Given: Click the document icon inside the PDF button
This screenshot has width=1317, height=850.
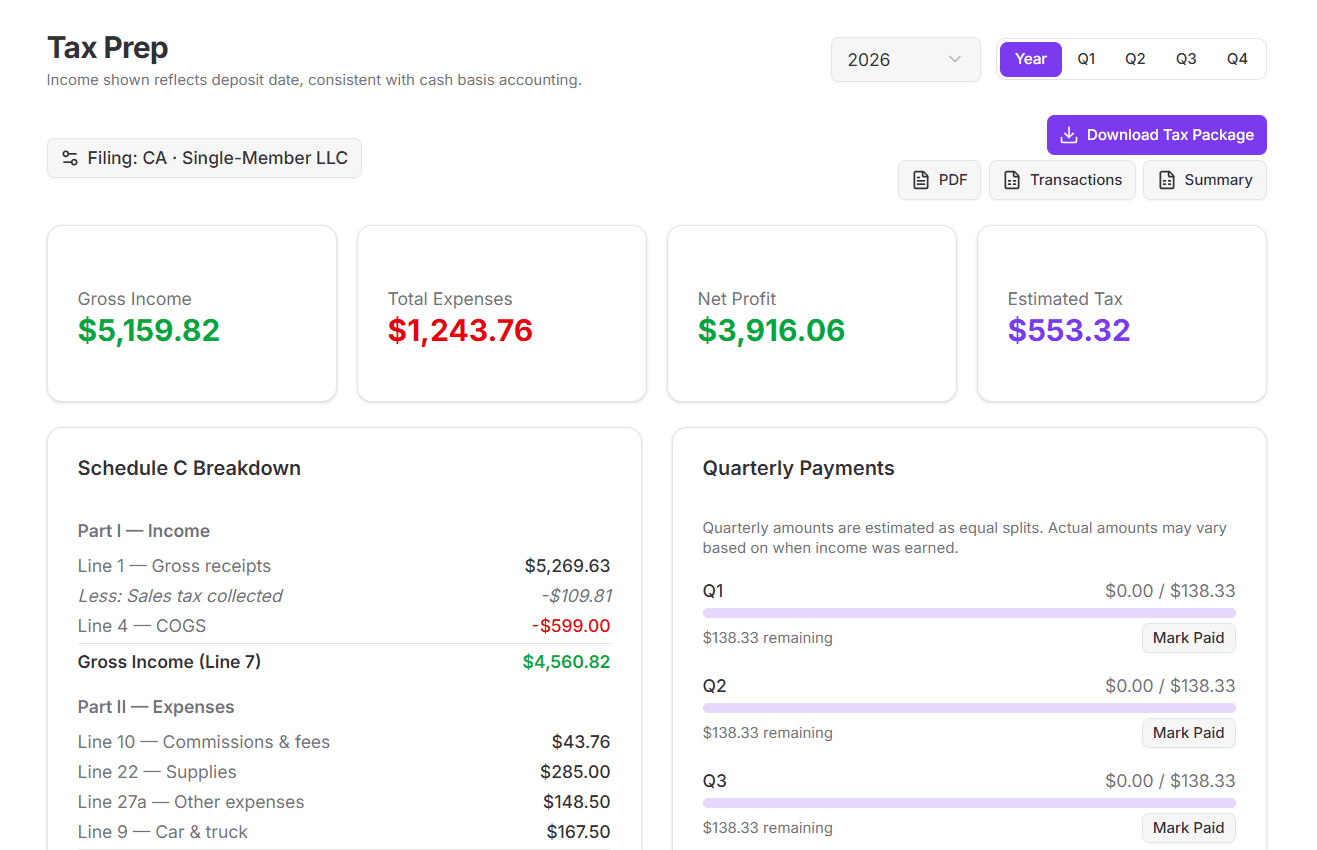Looking at the screenshot, I should tap(920, 180).
